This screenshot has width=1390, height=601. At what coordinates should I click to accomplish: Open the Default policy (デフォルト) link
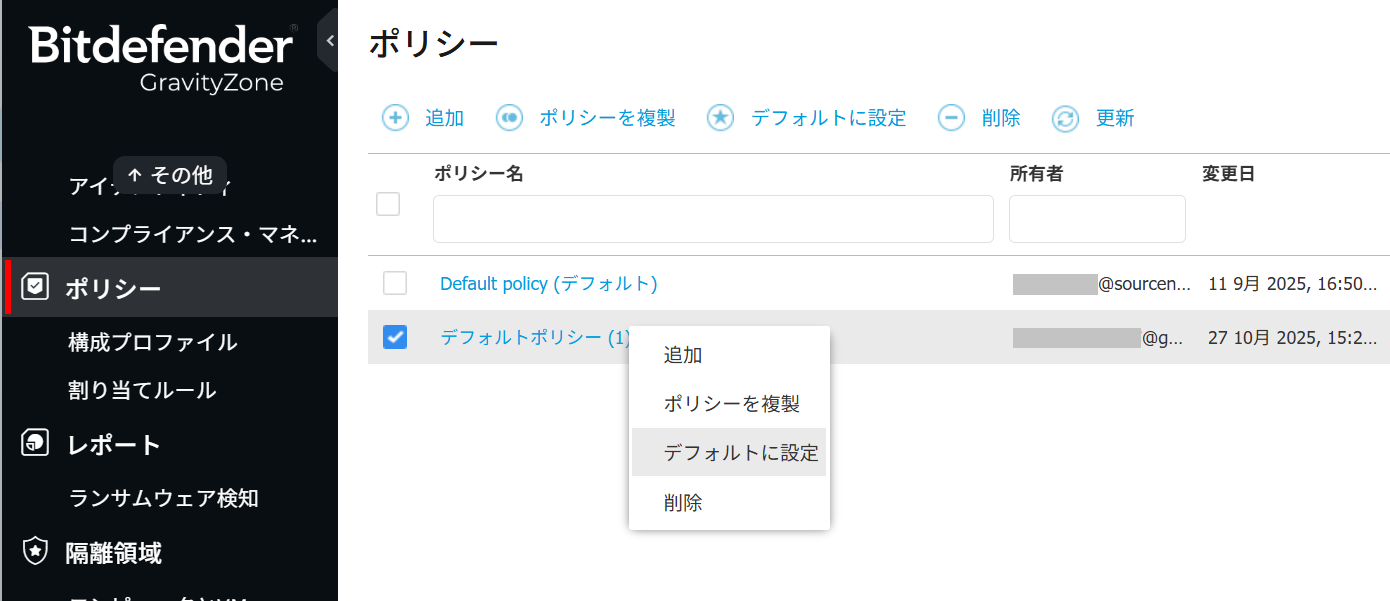[548, 284]
